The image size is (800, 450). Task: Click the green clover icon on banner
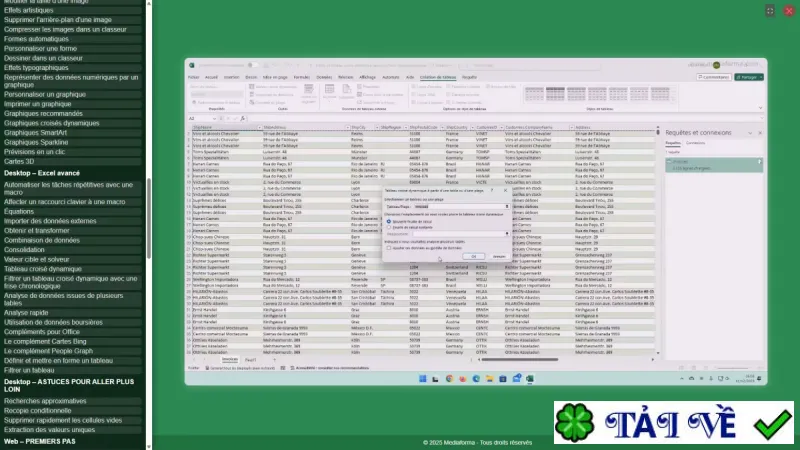pos(574,422)
